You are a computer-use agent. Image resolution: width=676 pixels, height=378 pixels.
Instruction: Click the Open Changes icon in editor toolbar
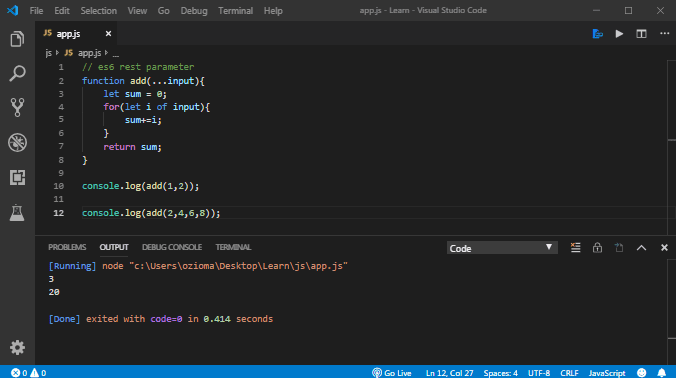(598, 34)
